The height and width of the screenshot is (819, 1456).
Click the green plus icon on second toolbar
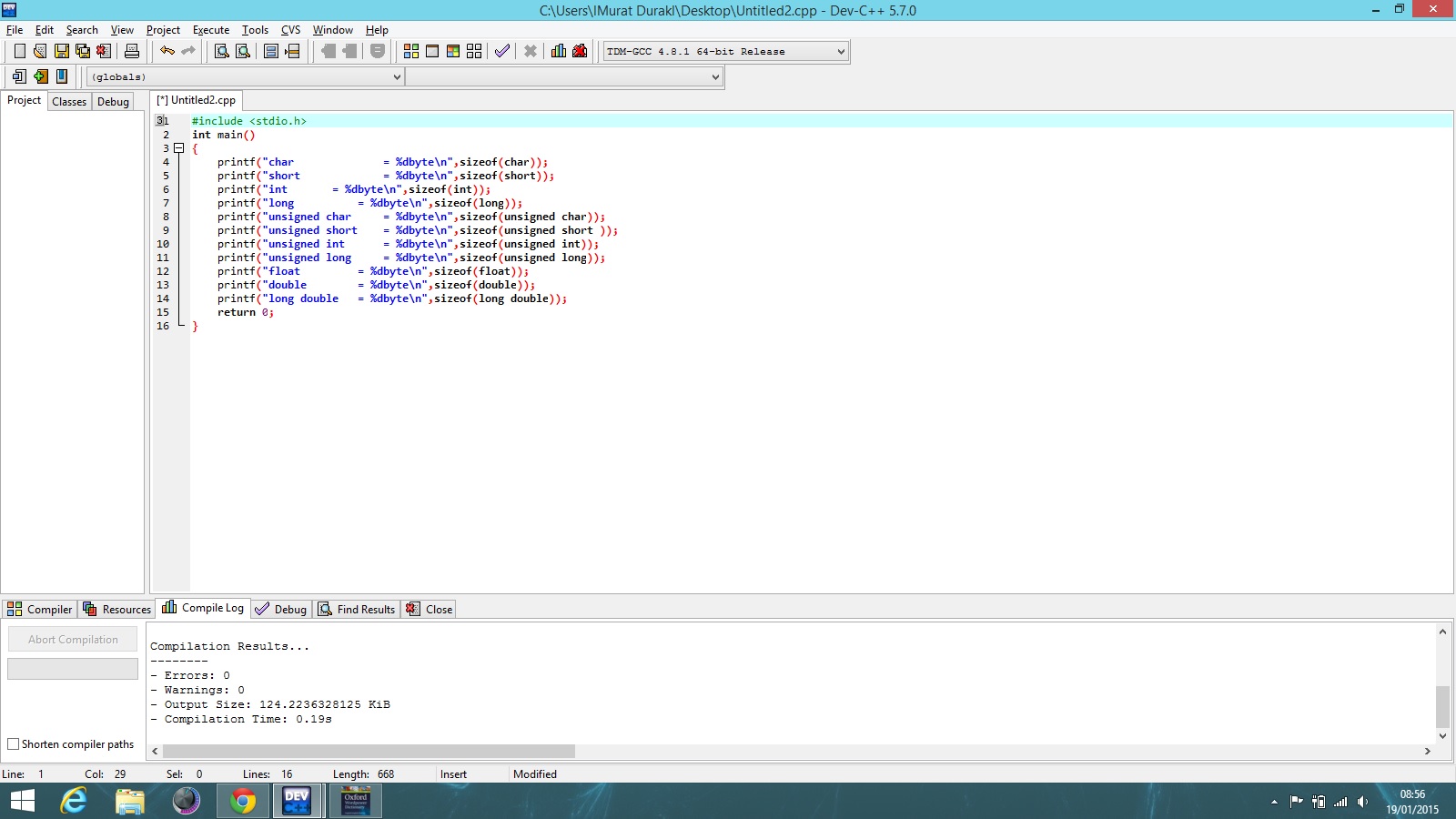(x=40, y=76)
